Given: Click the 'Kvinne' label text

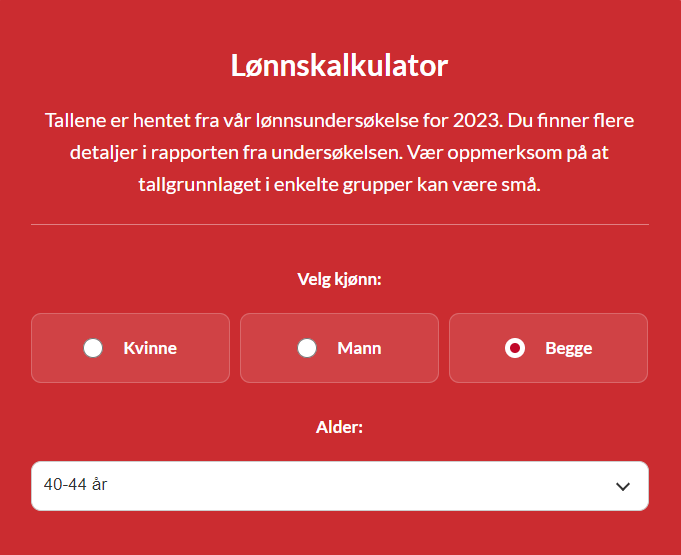Looking at the screenshot, I should pyautogui.click(x=150, y=348).
